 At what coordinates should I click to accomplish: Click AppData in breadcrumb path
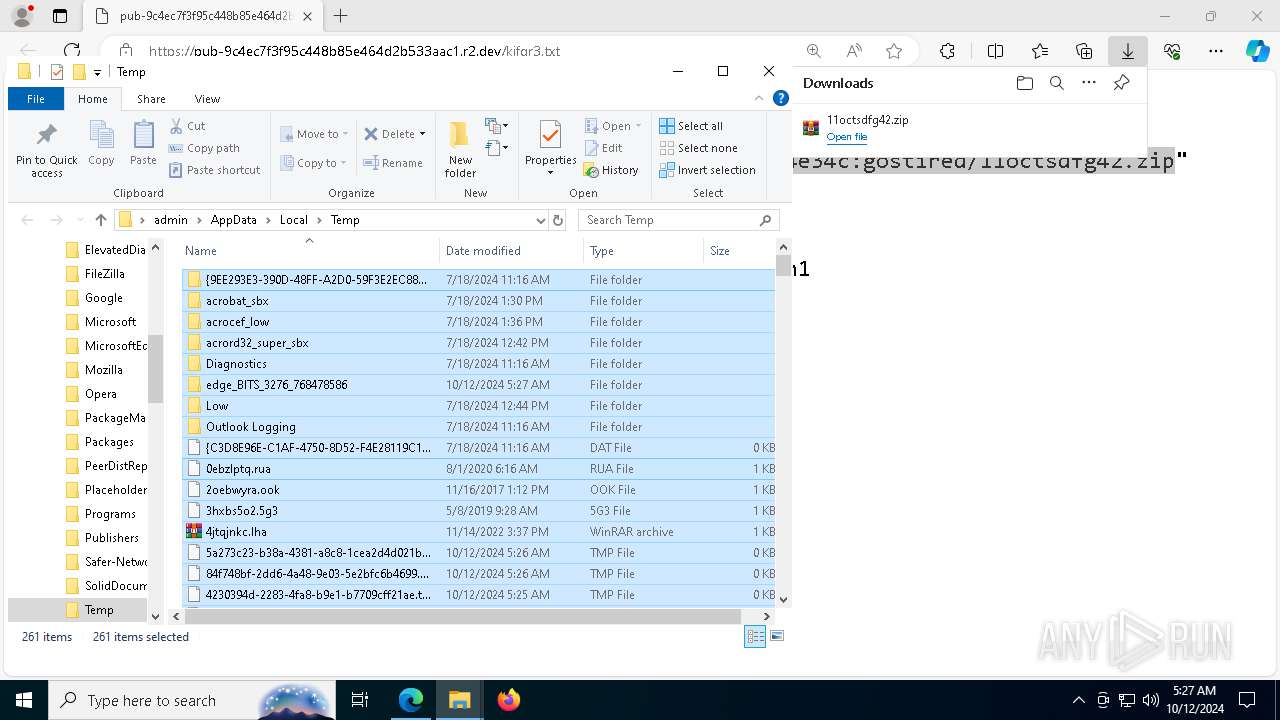click(233, 220)
